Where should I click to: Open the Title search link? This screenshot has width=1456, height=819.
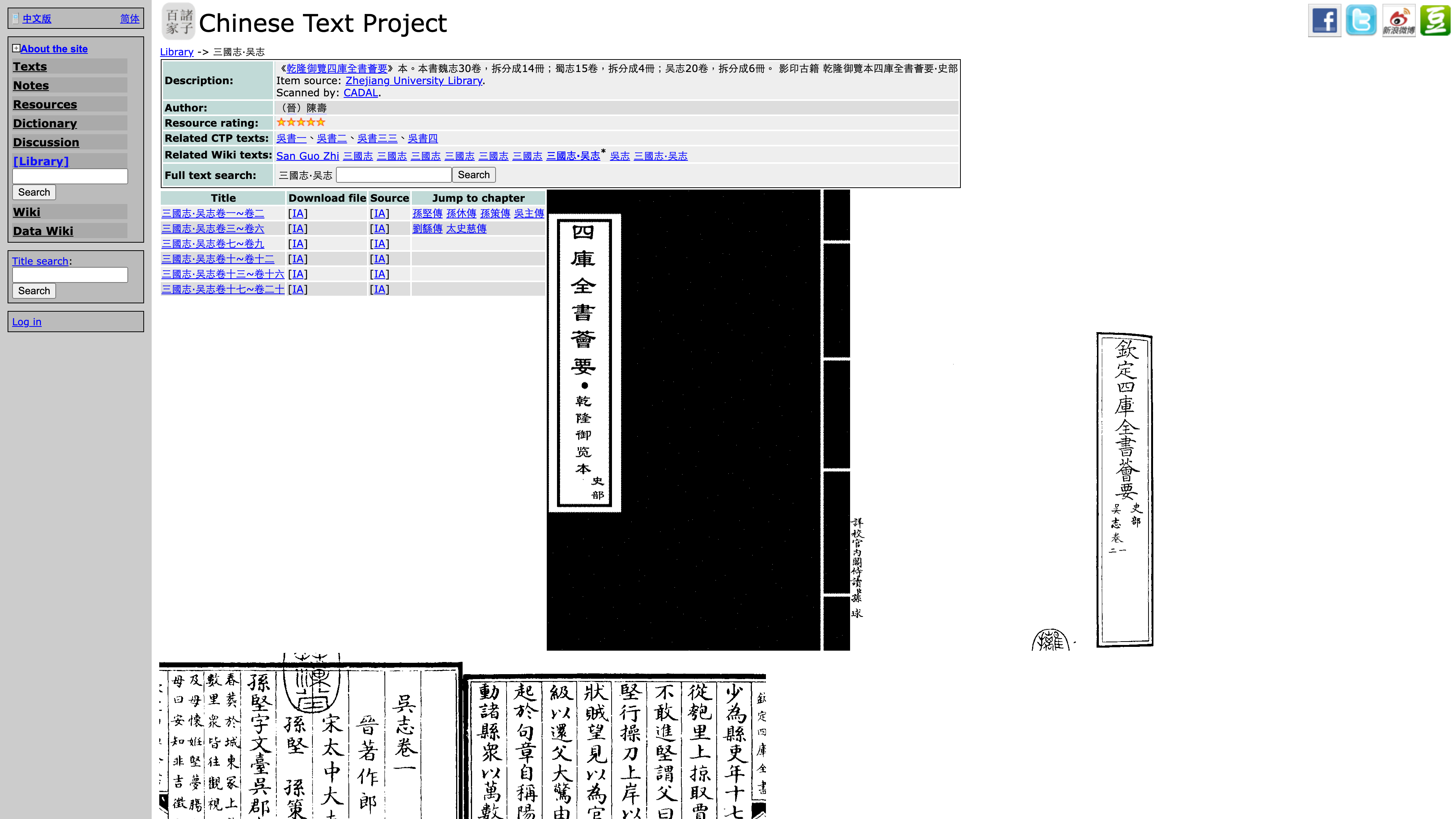tap(40, 261)
